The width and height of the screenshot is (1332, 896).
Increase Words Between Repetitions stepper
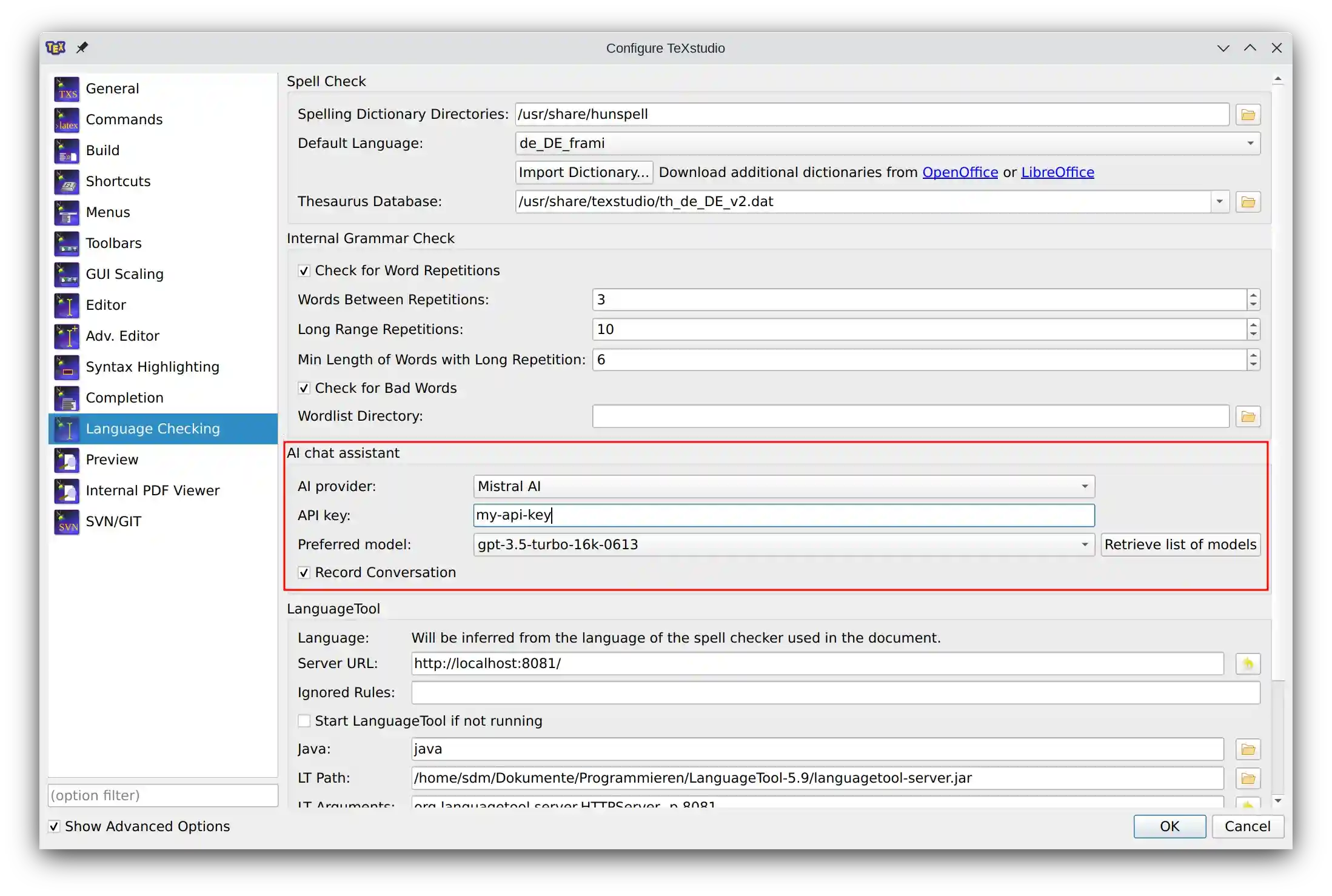[x=1253, y=295]
